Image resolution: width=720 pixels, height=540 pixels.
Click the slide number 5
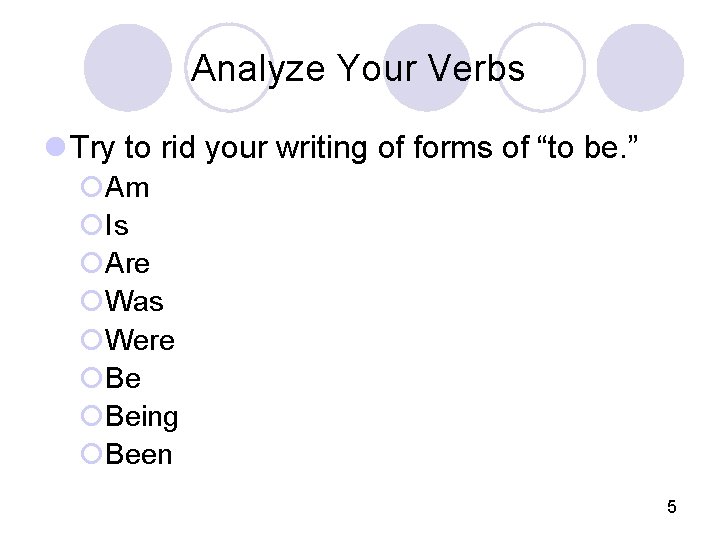[672, 507]
